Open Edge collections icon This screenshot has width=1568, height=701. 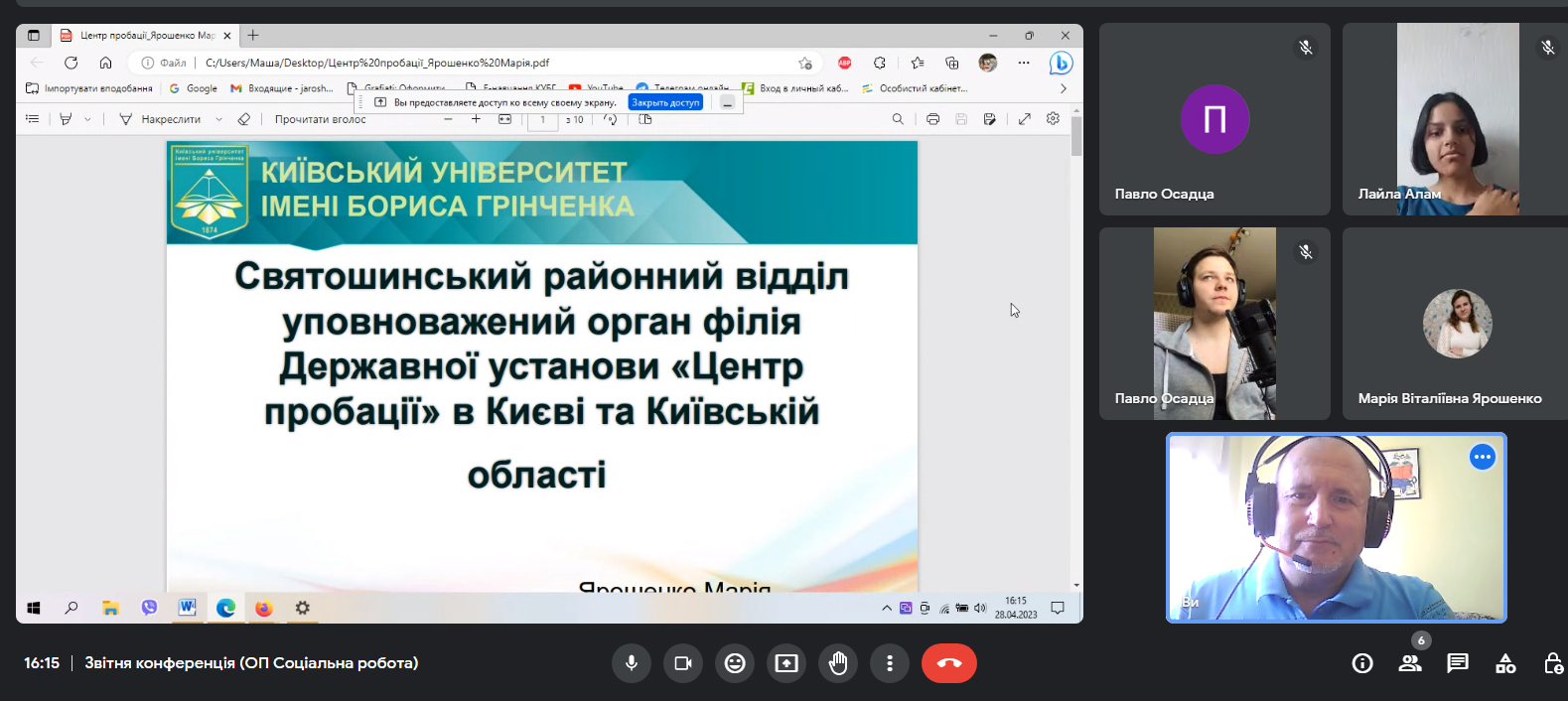coord(952,63)
